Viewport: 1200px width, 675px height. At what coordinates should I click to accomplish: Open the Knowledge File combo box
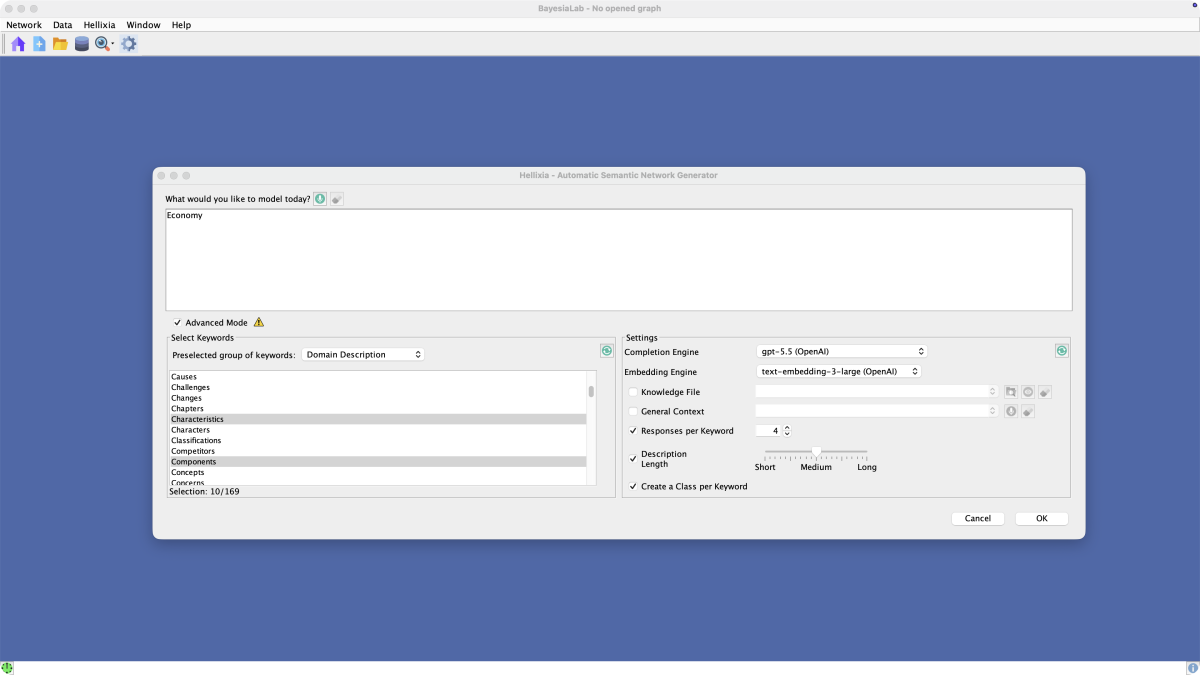pyautogui.click(x=877, y=392)
